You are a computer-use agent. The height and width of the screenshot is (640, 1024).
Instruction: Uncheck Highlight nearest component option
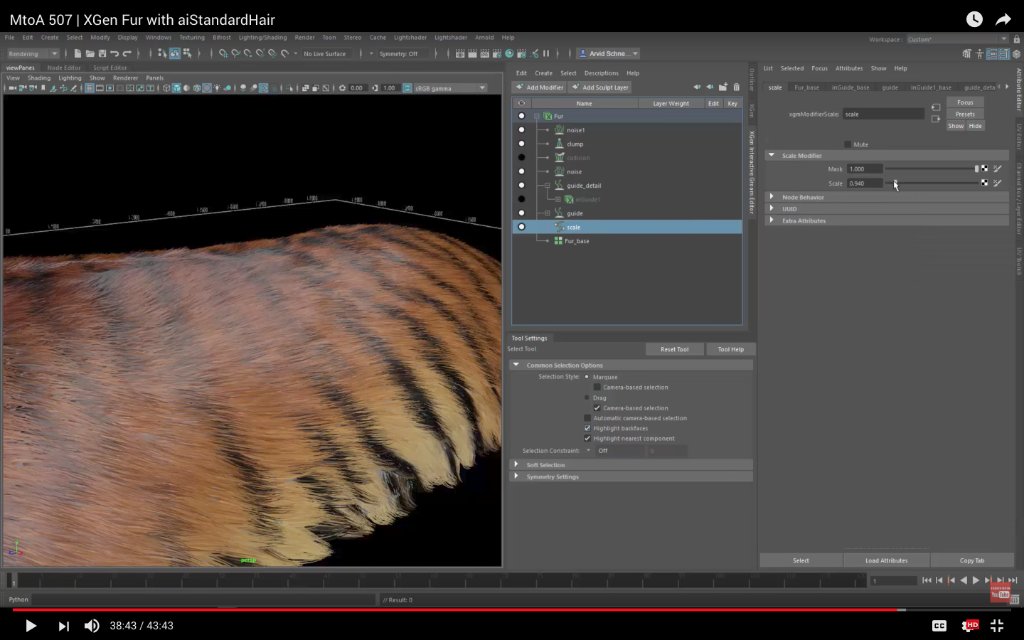(587, 438)
